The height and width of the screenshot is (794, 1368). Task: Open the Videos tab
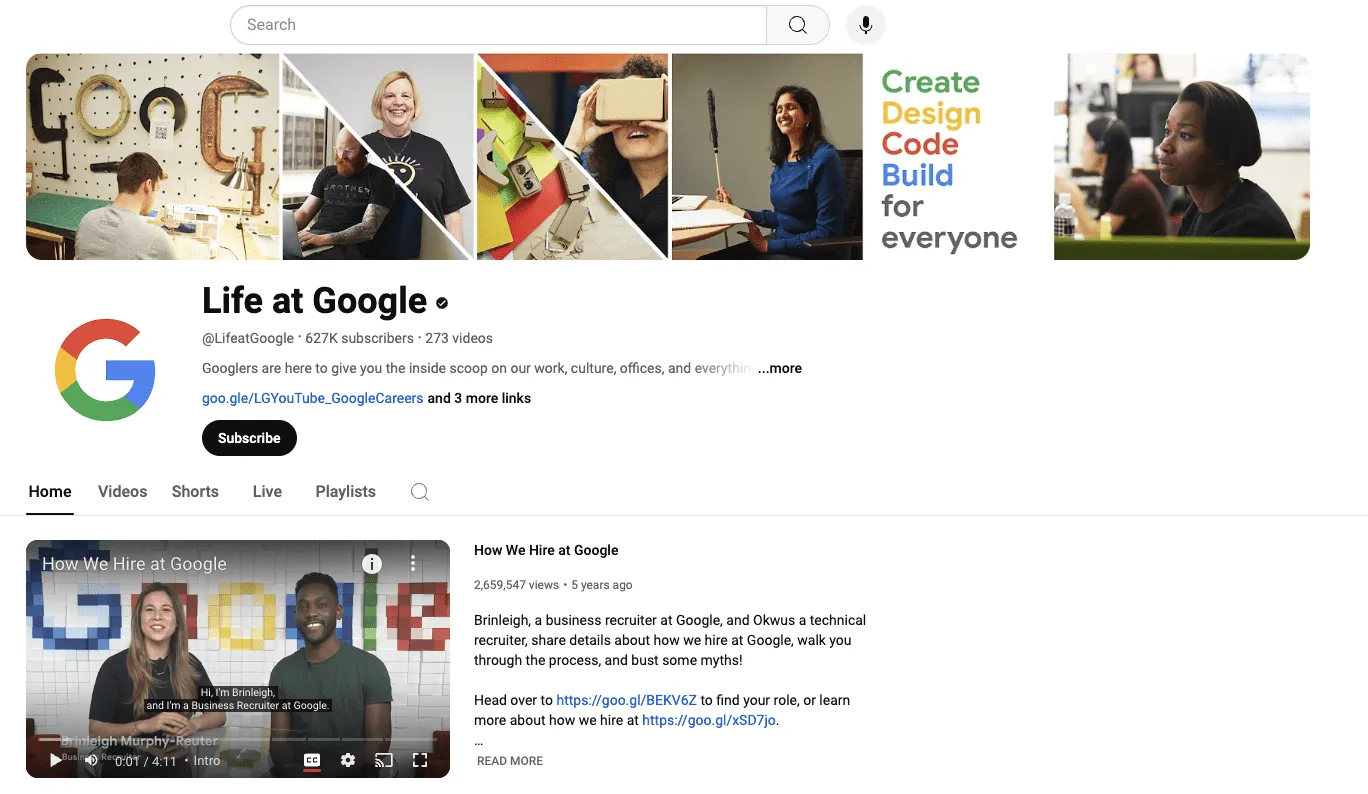[122, 492]
